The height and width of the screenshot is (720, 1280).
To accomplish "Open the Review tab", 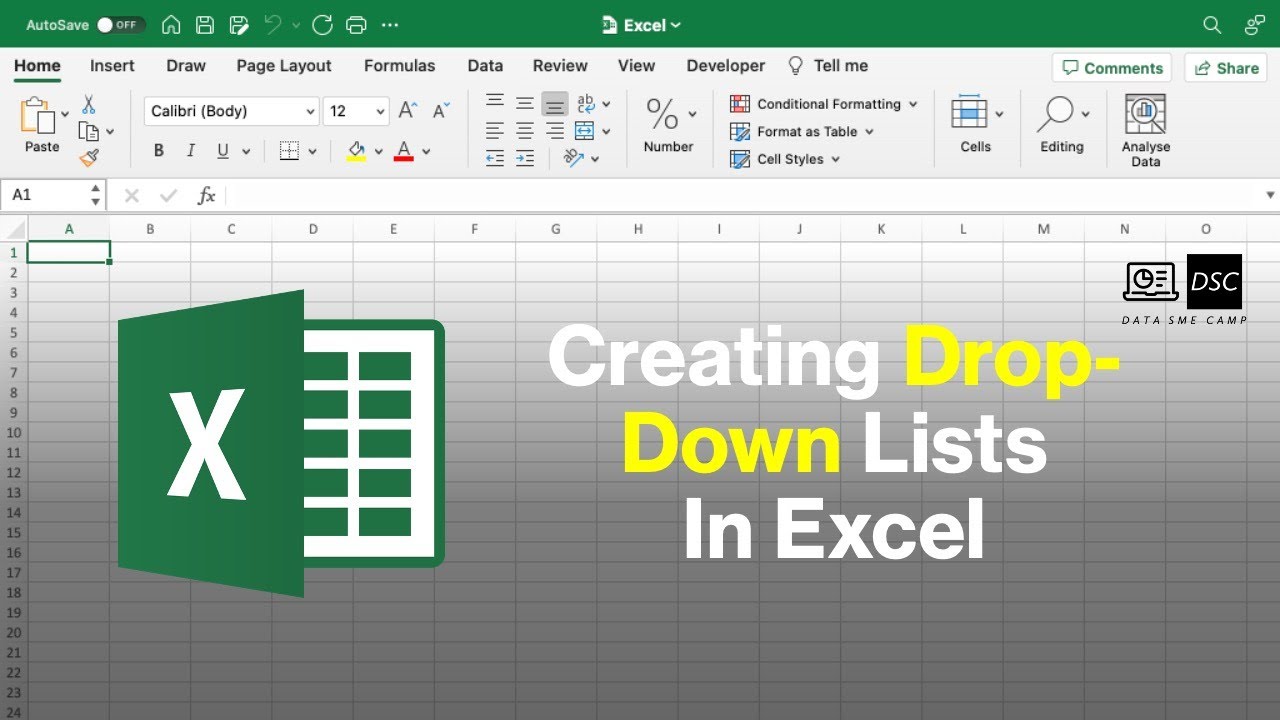I will tap(560, 66).
